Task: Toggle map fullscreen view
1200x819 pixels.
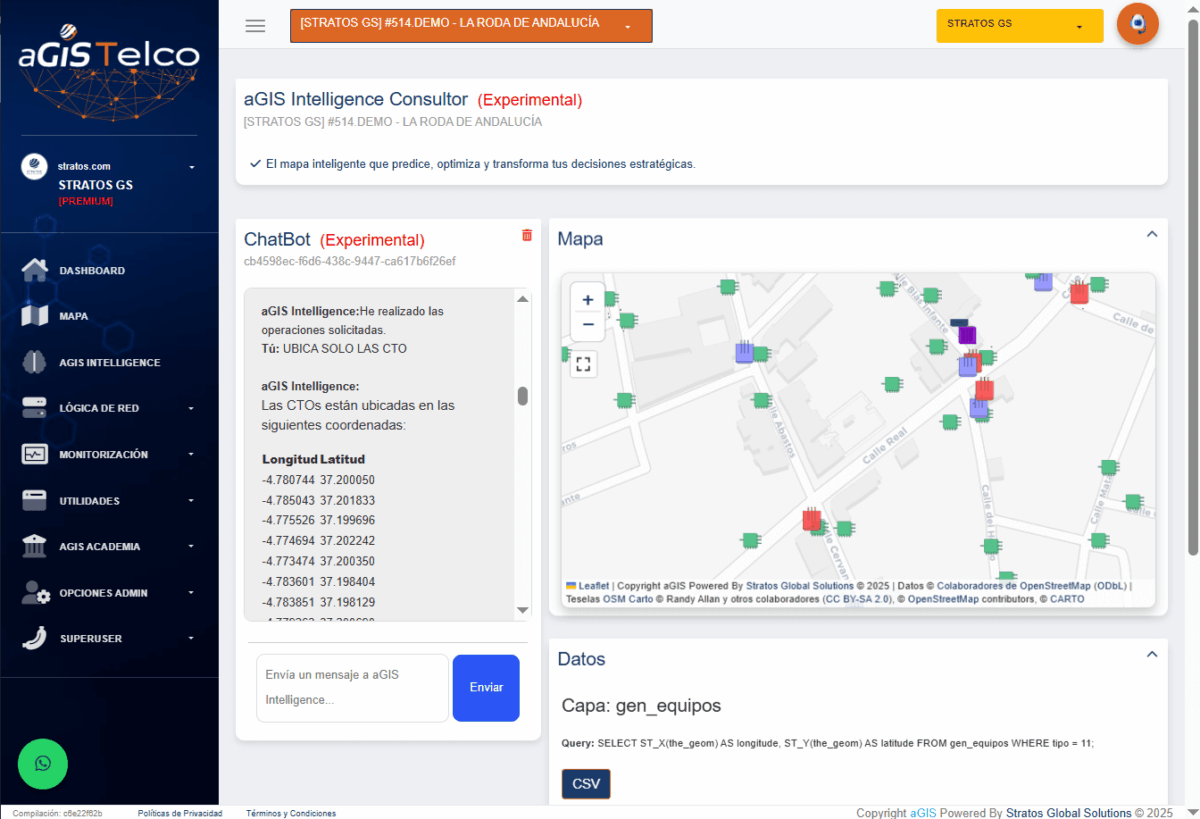Action: point(584,364)
